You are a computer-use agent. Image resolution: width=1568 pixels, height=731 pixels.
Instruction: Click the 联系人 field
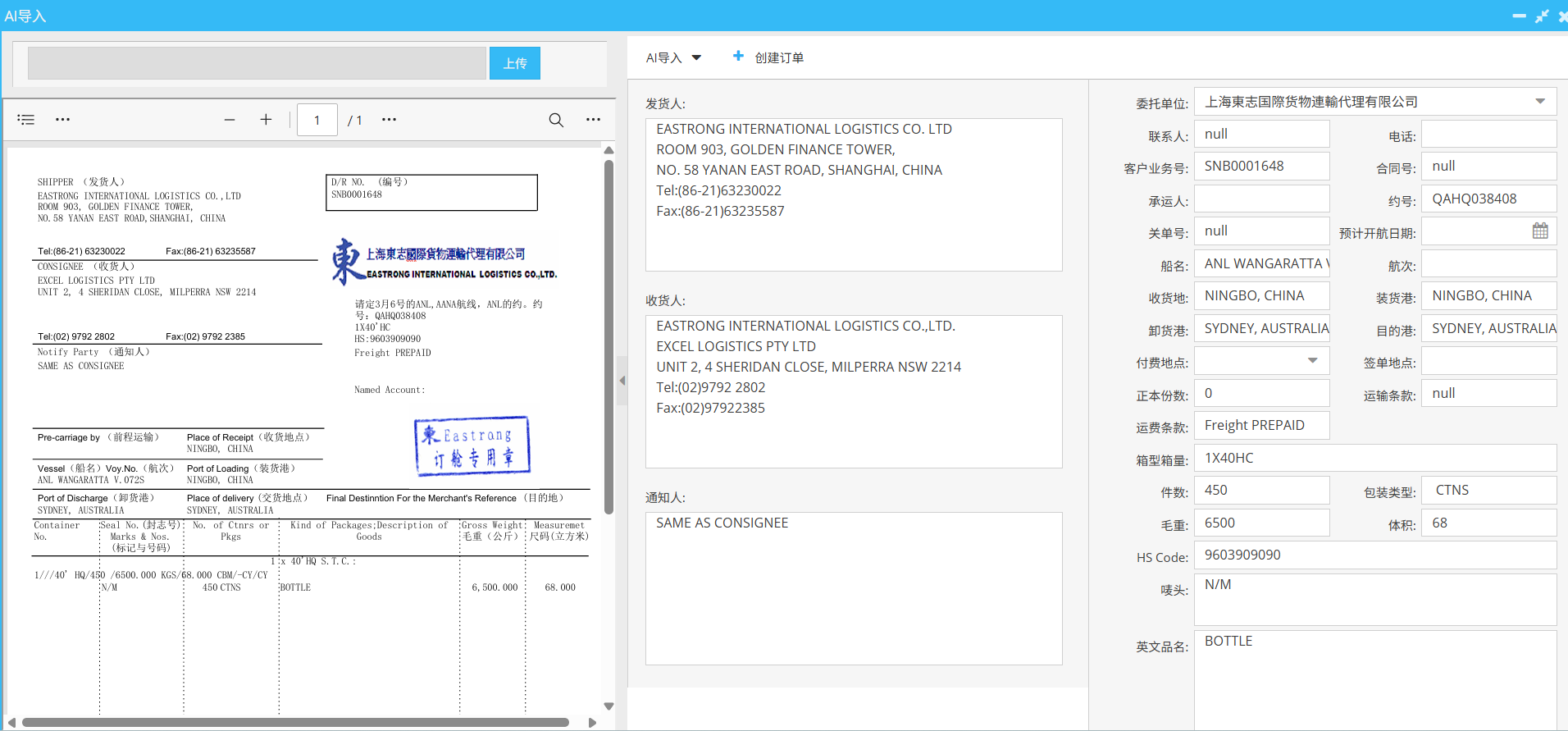pos(1261,134)
